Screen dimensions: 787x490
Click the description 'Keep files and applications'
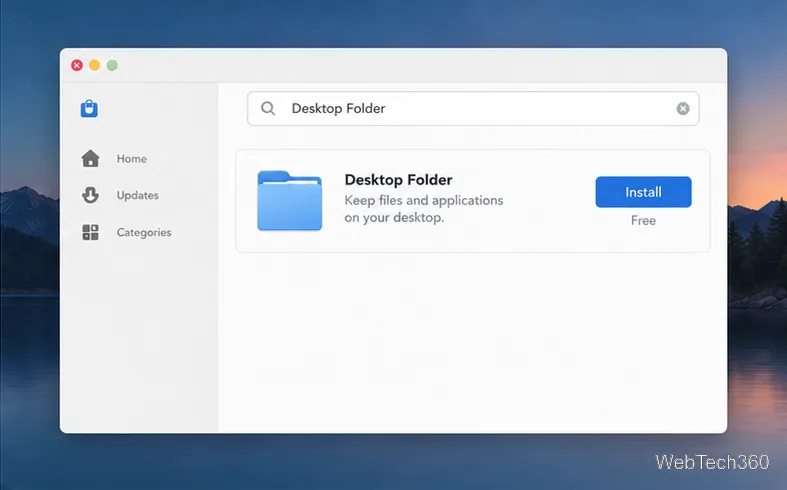[x=424, y=200]
